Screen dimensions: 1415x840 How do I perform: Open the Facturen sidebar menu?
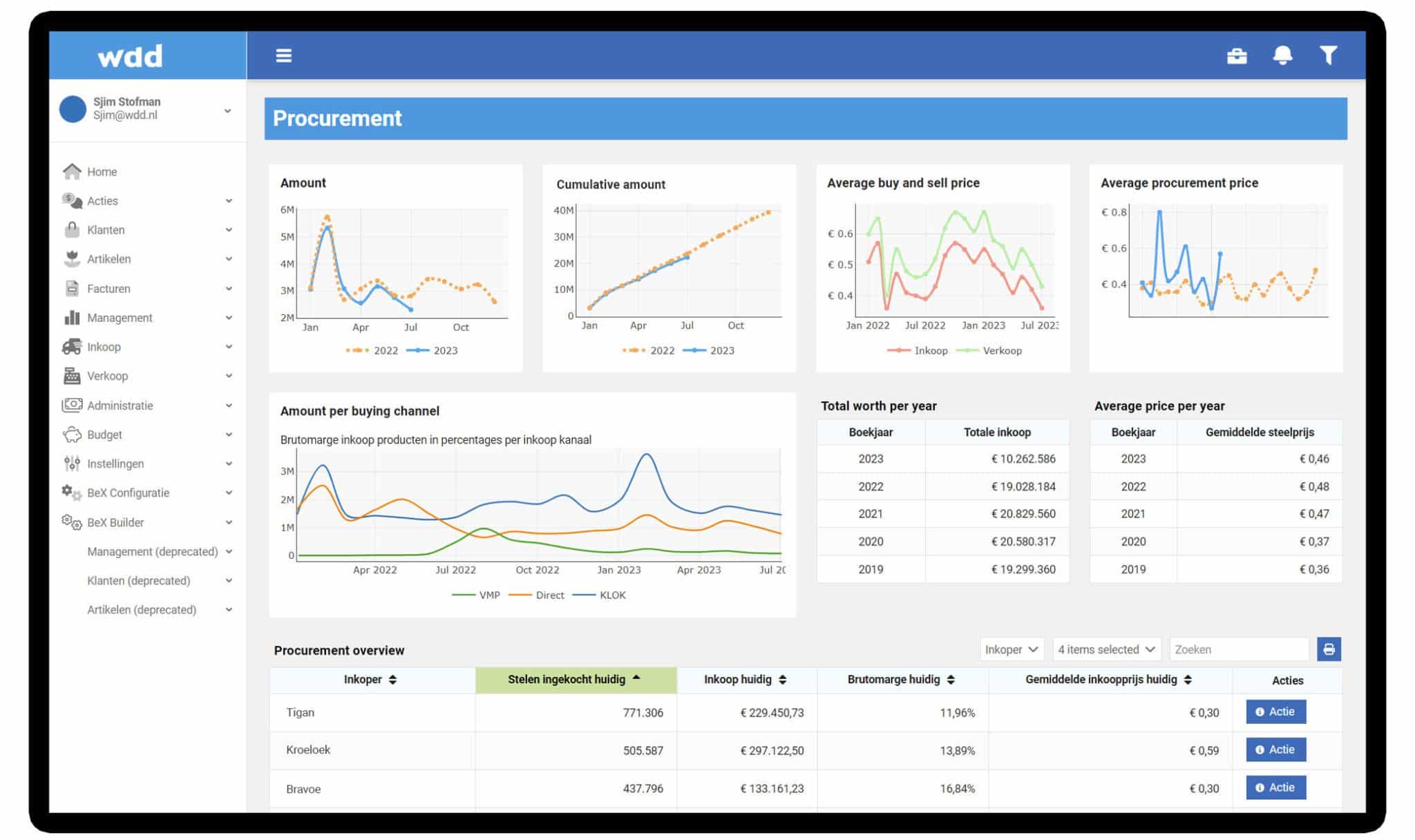click(108, 289)
